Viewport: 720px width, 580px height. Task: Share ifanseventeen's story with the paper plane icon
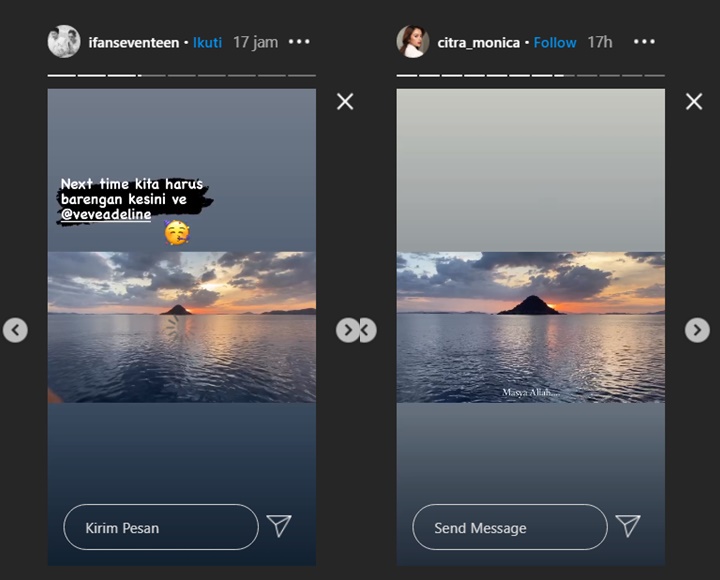pyautogui.click(x=279, y=526)
